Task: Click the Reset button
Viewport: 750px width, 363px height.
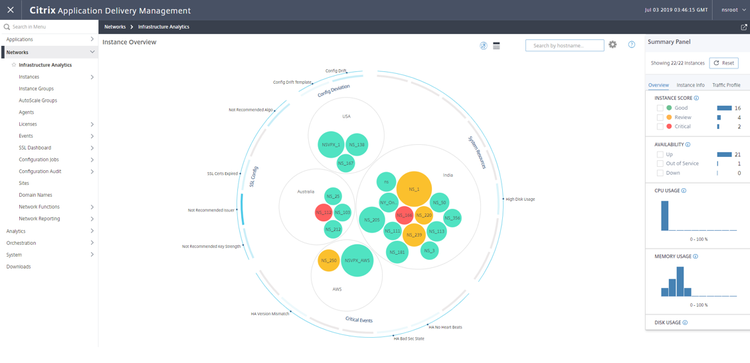Action: (x=723, y=63)
